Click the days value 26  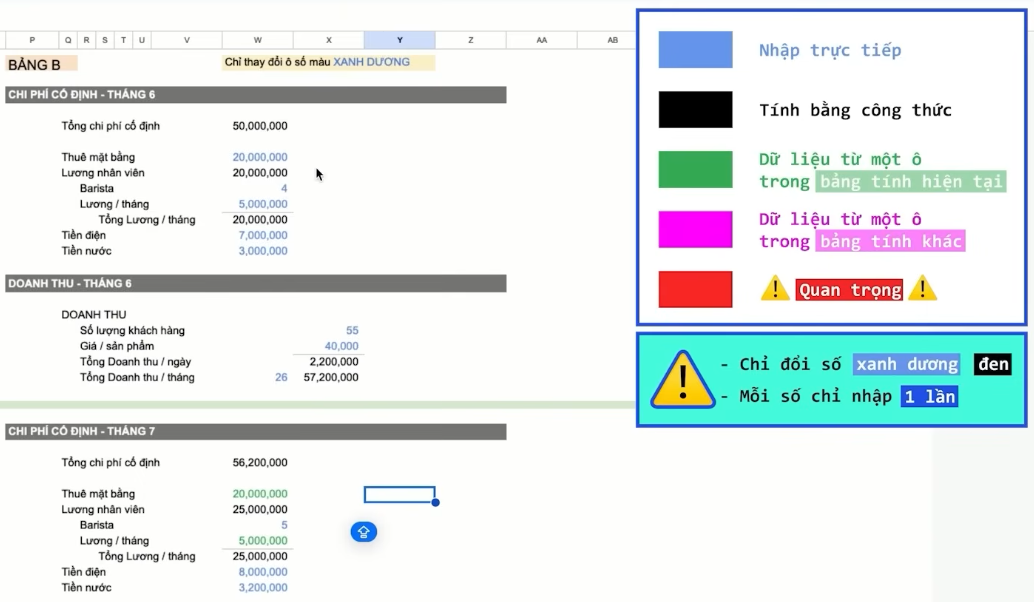click(282, 378)
